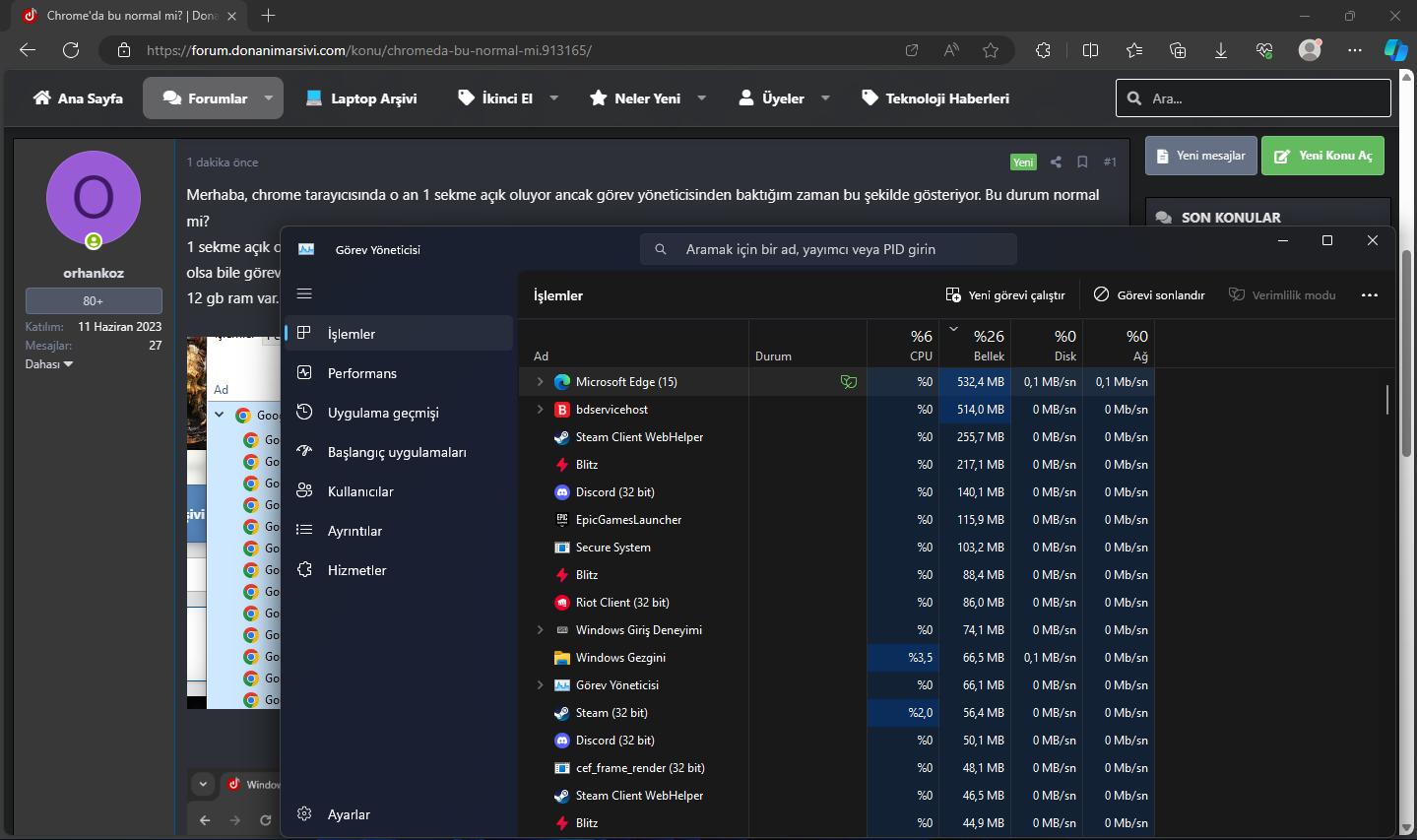Click the EpicGamesLauncher process icon
This screenshot has width=1417, height=840.
coord(562,520)
